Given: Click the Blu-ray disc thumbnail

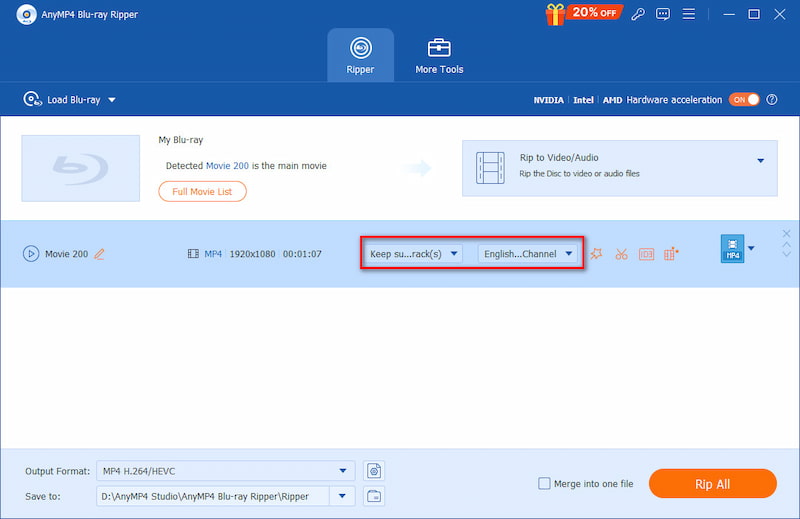Looking at the screenshot, I should pos(81,168).
